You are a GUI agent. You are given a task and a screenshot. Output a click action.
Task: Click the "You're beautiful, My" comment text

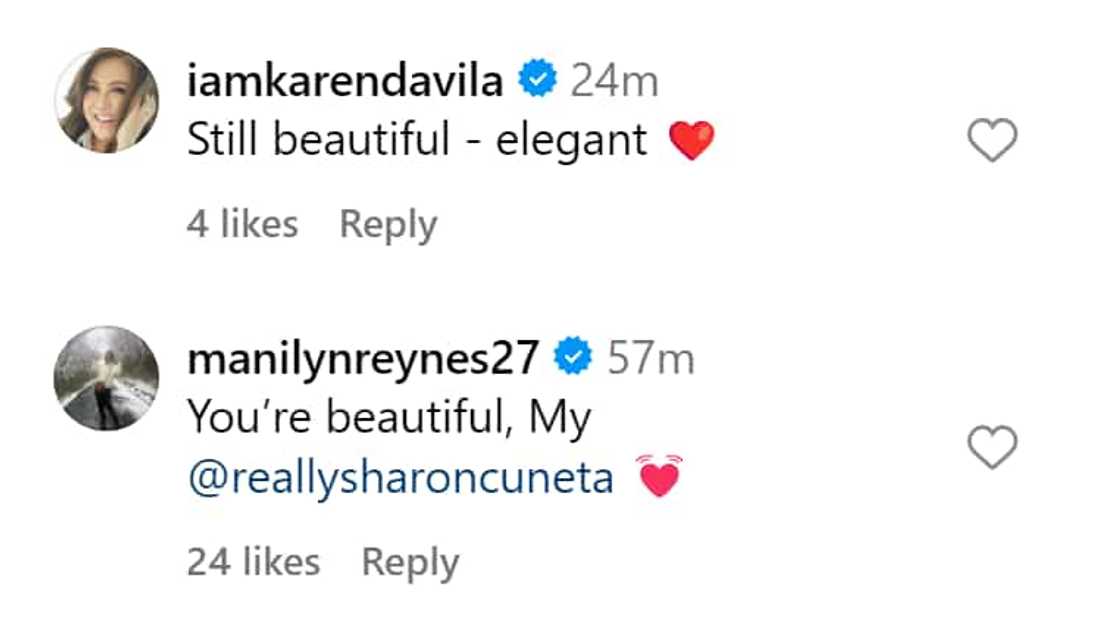click(389, 418)
